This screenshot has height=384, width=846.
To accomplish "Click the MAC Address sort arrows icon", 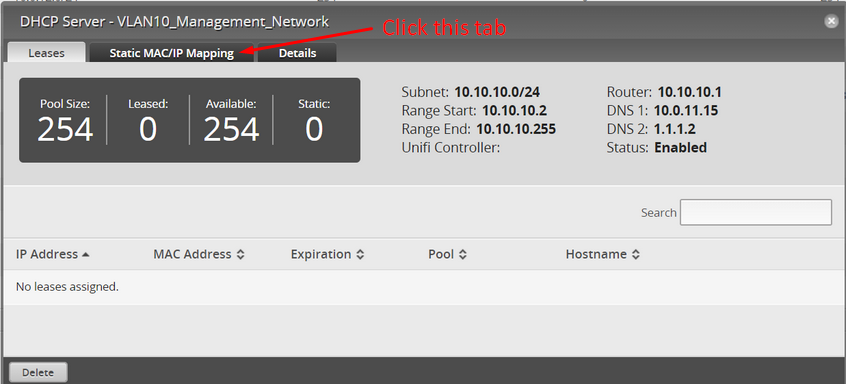I will (241, 255).
